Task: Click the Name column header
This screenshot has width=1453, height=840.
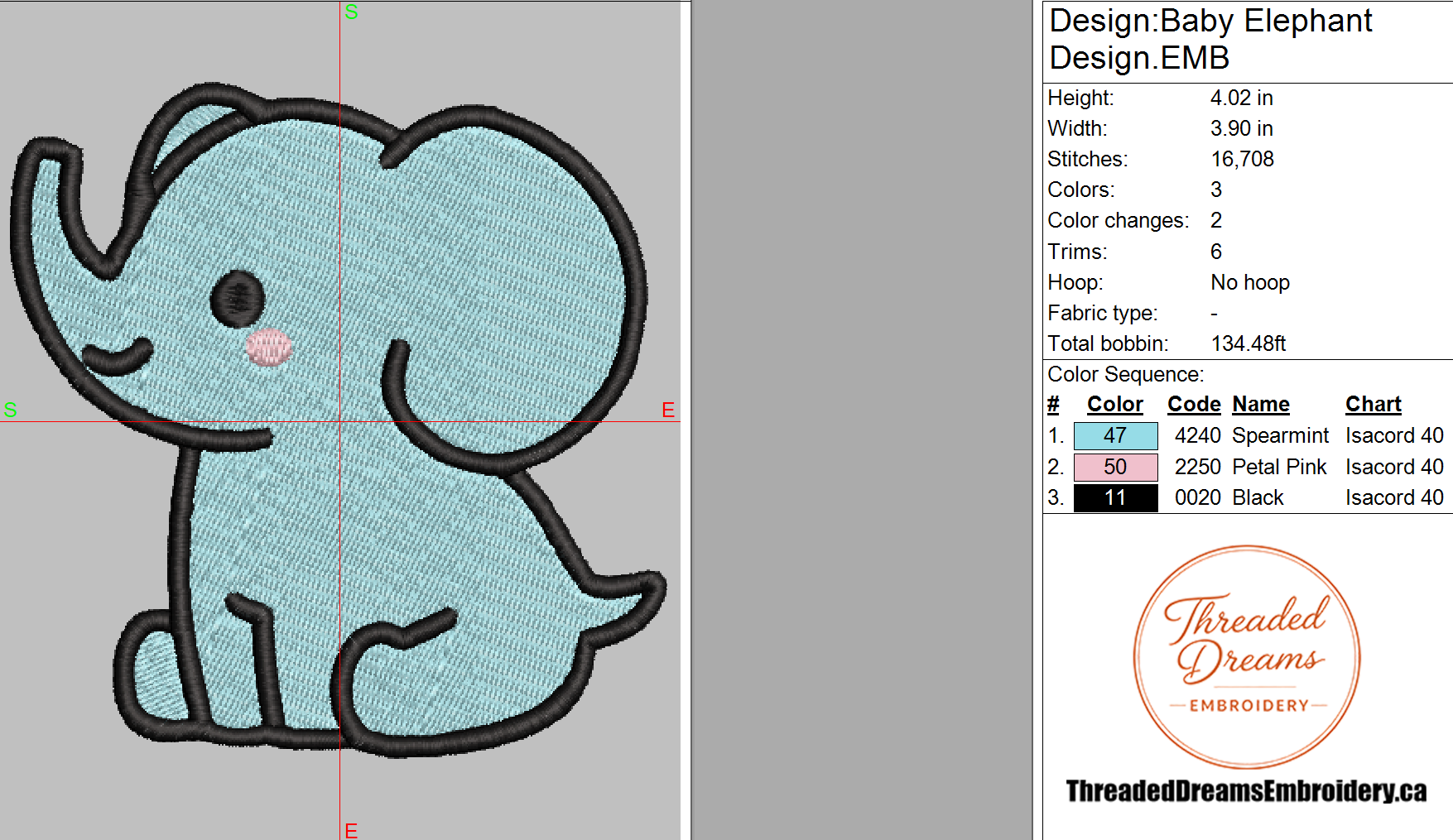Action: click(1261, 404)
